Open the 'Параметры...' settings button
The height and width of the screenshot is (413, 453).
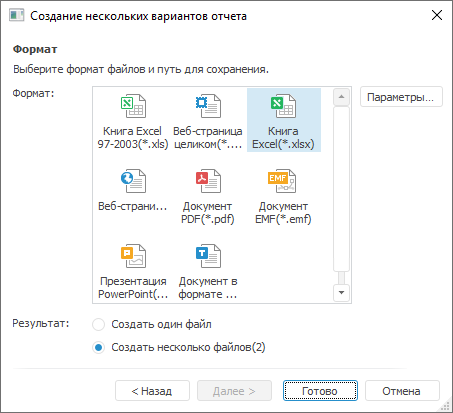(x=401, y=97)
